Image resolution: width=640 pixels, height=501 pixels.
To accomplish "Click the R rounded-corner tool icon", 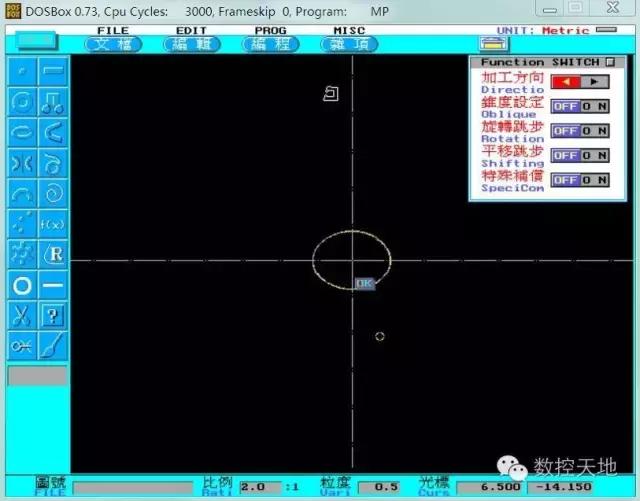I will [x=53, y=255].
